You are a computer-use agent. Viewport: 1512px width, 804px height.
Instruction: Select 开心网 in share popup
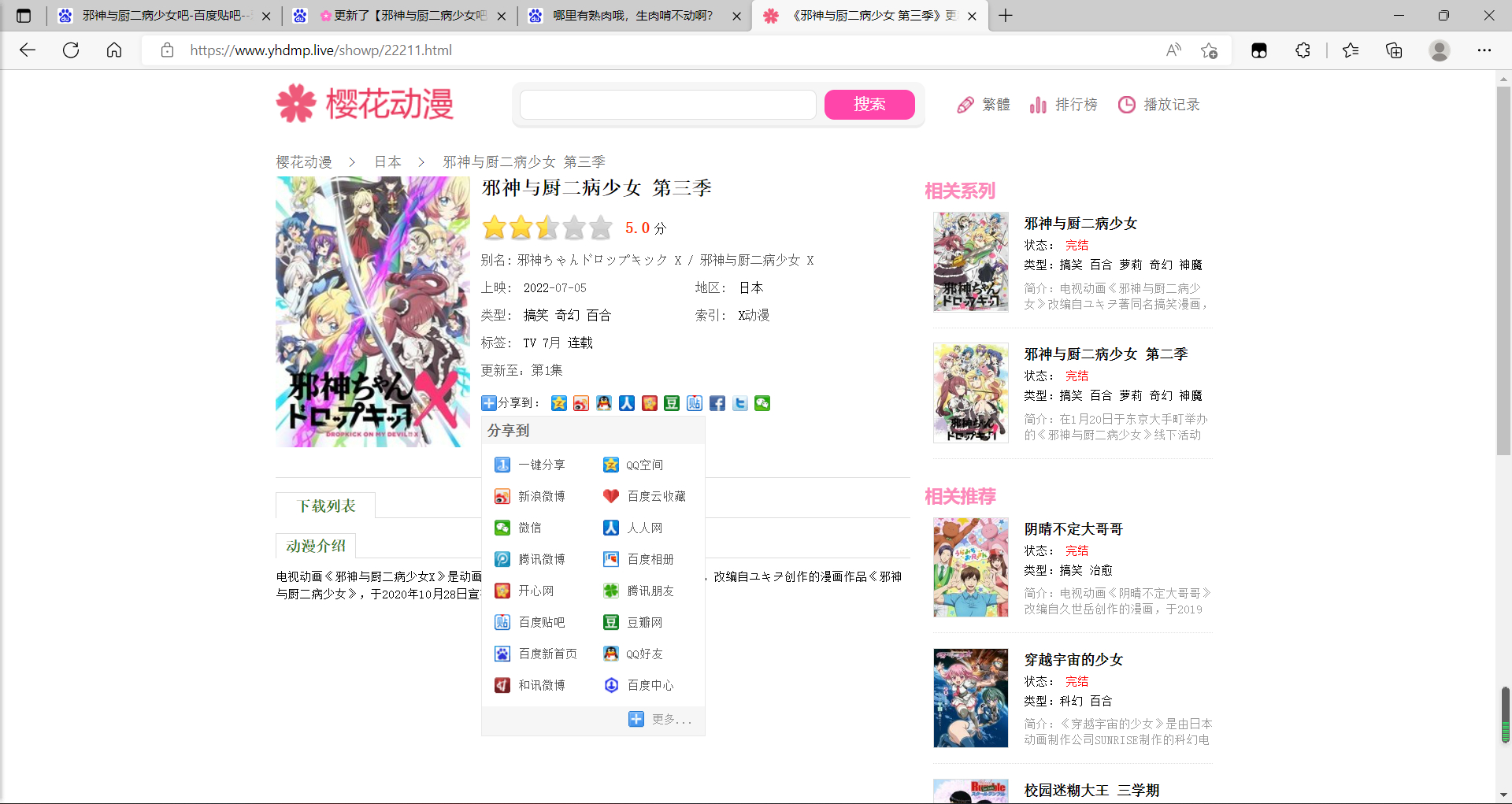click(x=524, y=591)
